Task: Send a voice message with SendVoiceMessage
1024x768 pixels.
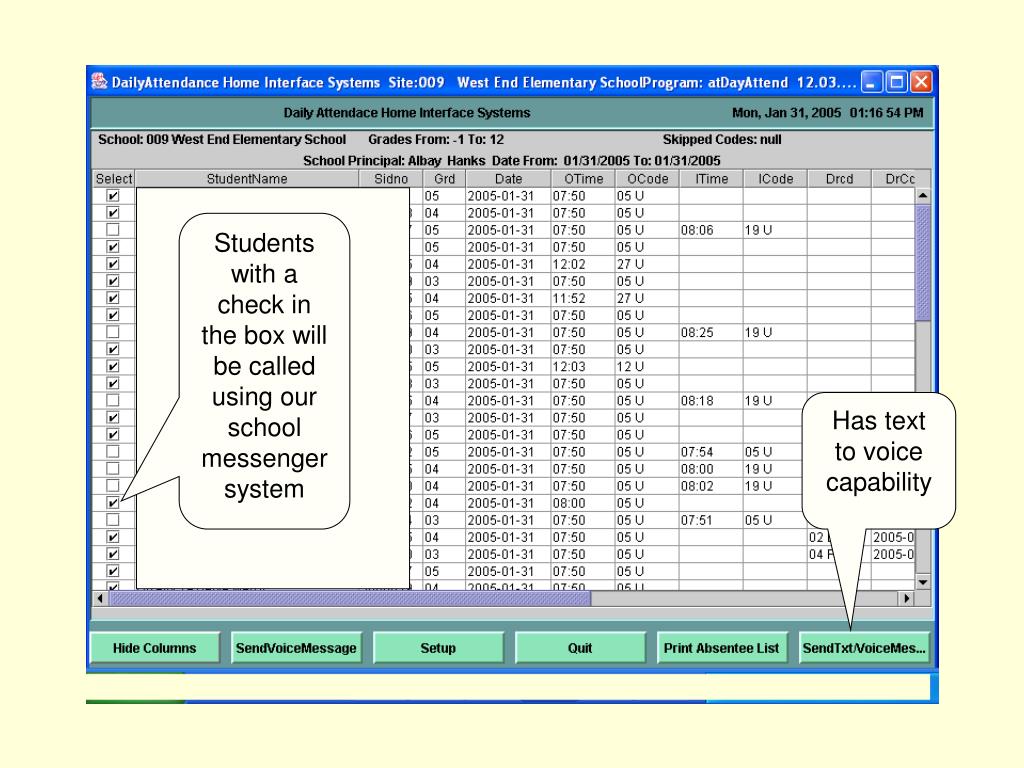Action: pos(296,648)
